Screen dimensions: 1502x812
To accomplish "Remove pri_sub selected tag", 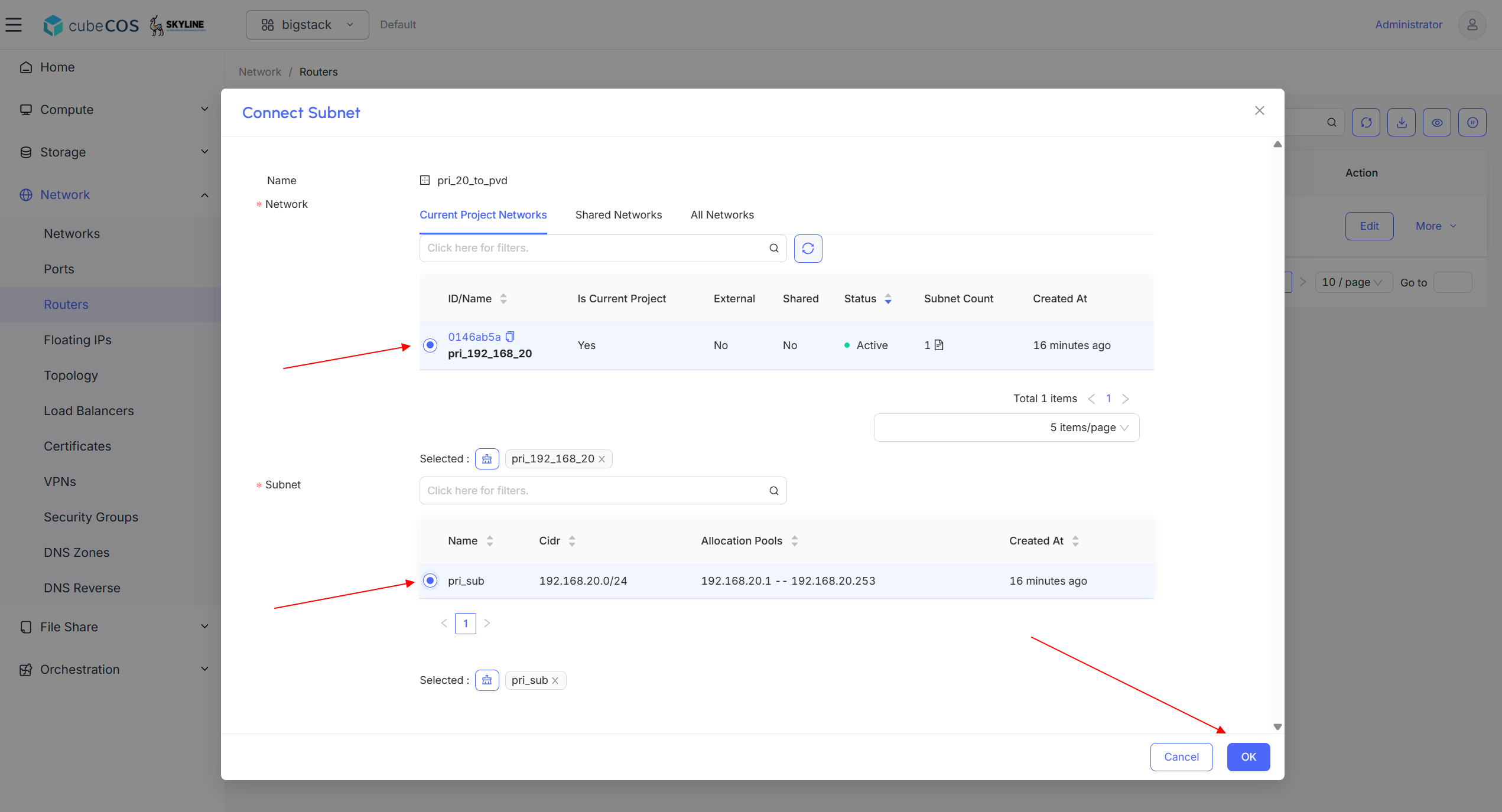I will pyautogui.click(x=555, y=680).
